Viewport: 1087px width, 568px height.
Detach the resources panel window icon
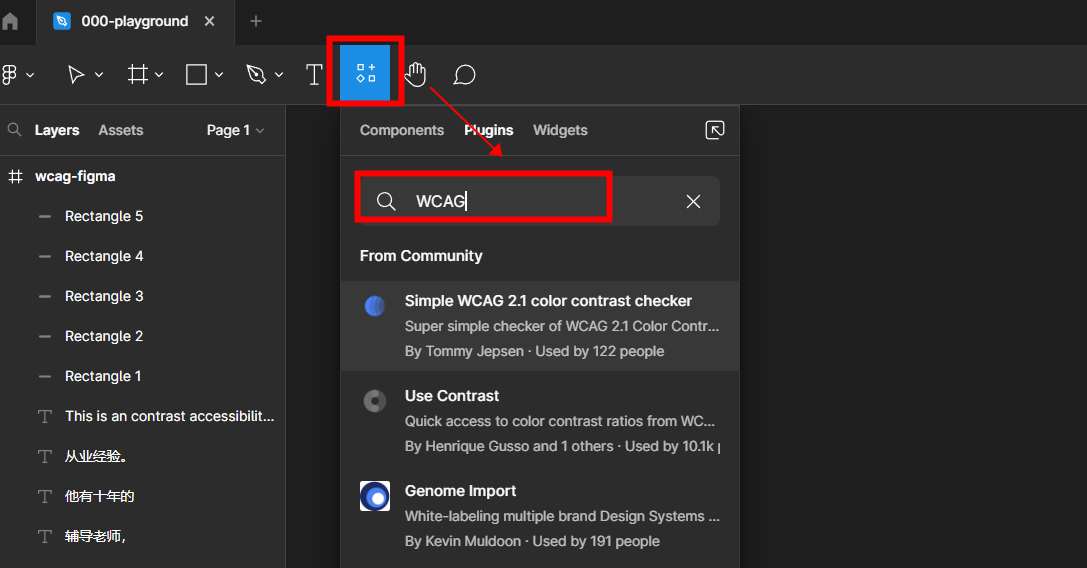pyautogui.click(x=715, y=130)
